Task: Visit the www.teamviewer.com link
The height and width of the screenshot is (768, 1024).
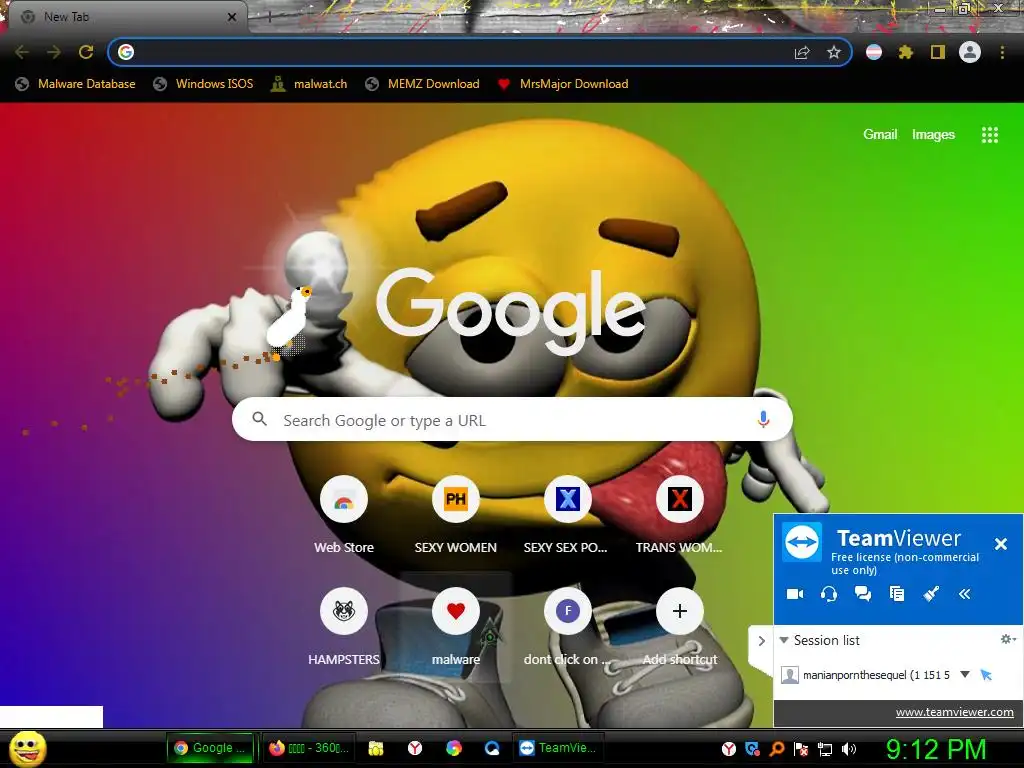Action: pyautogui.click(x=954, y=712)
